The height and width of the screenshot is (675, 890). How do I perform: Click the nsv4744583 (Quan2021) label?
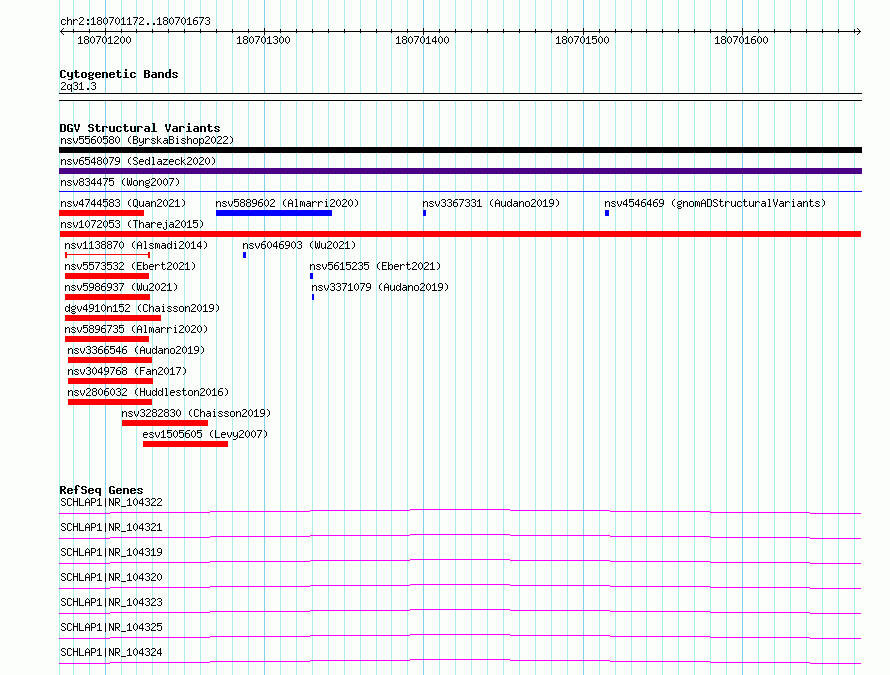123,203
